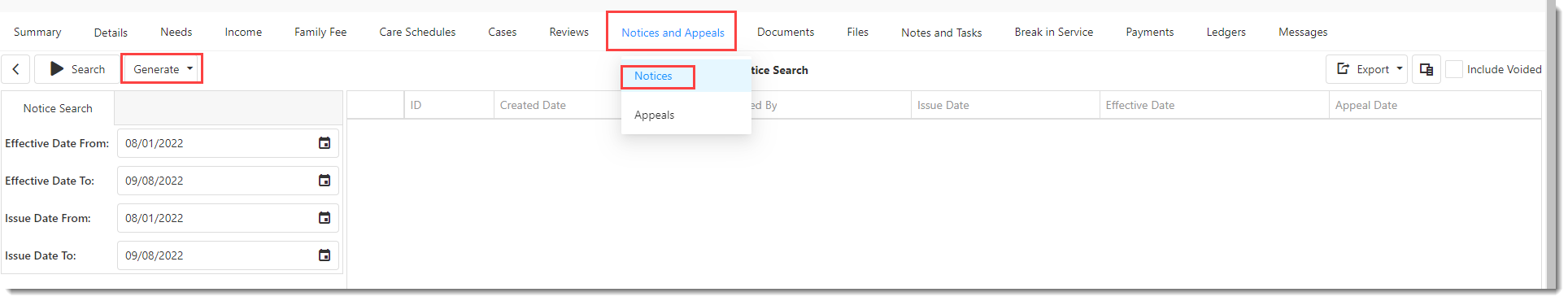Switch to the Care Schedules tab
Screen dimensions: 1568x301
click(417, 32)
